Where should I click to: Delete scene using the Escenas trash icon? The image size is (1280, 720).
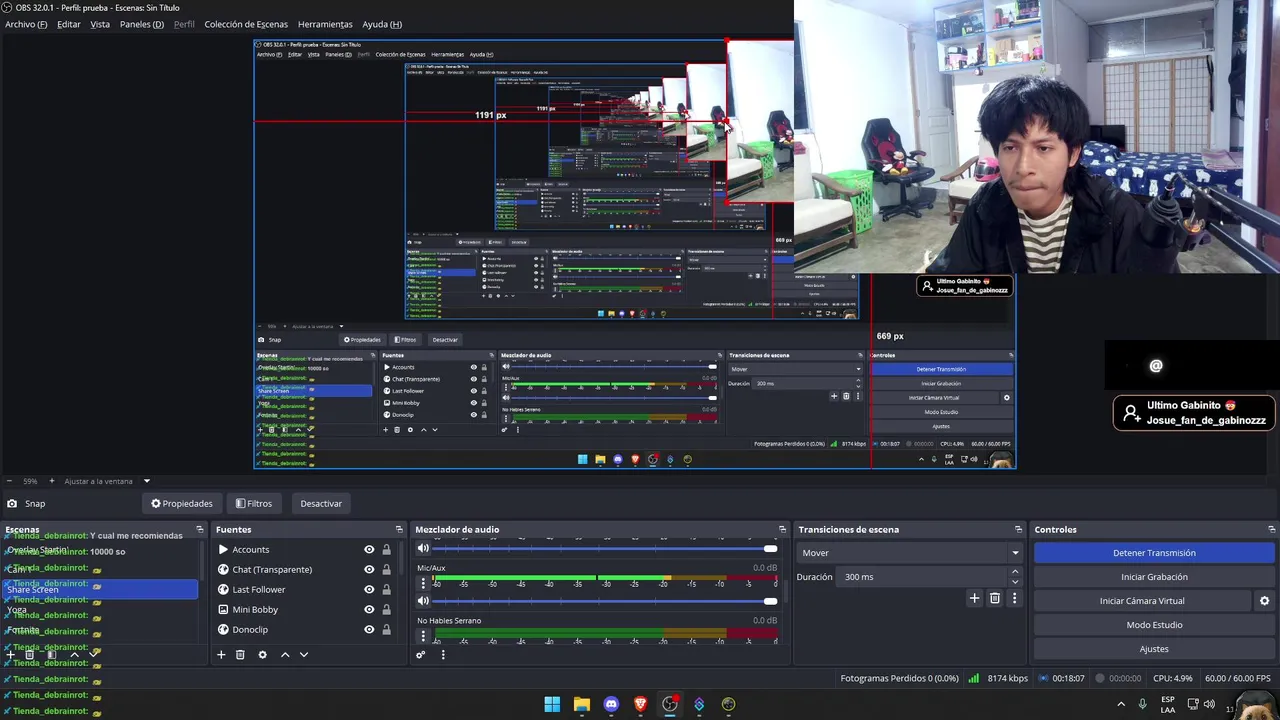pos(30,655)
